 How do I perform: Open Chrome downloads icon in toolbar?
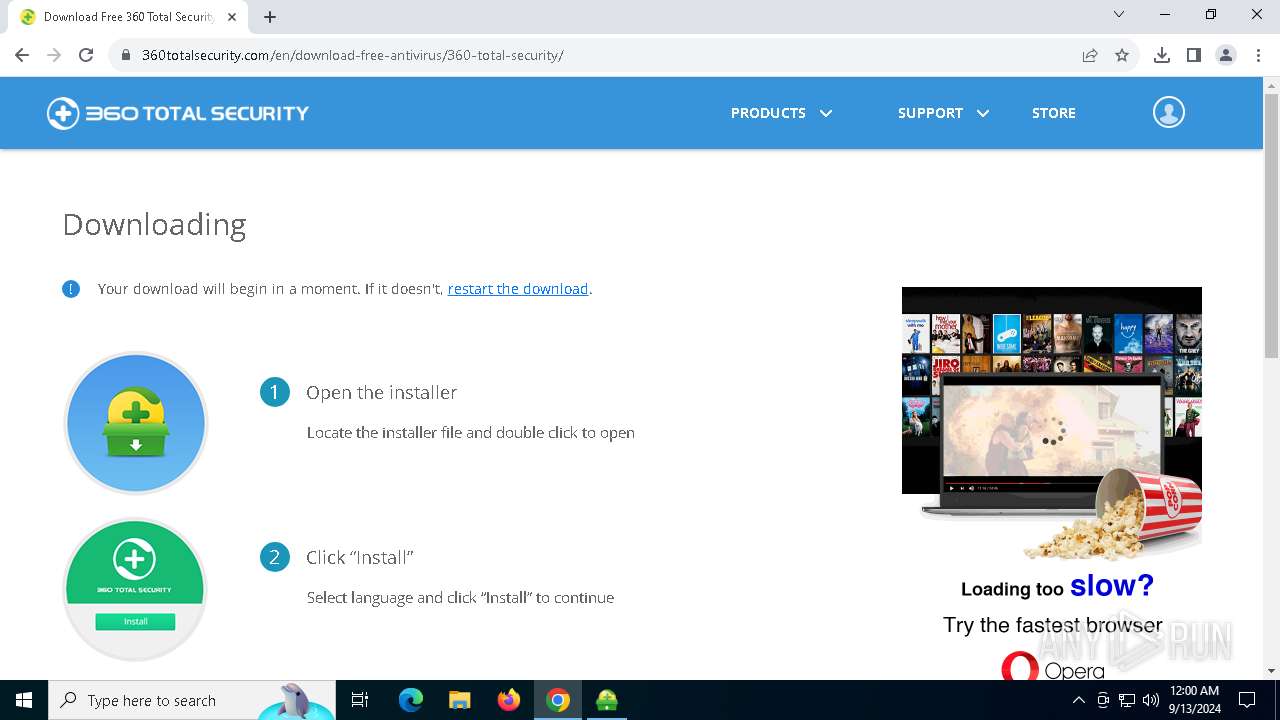click(1161, 55)
